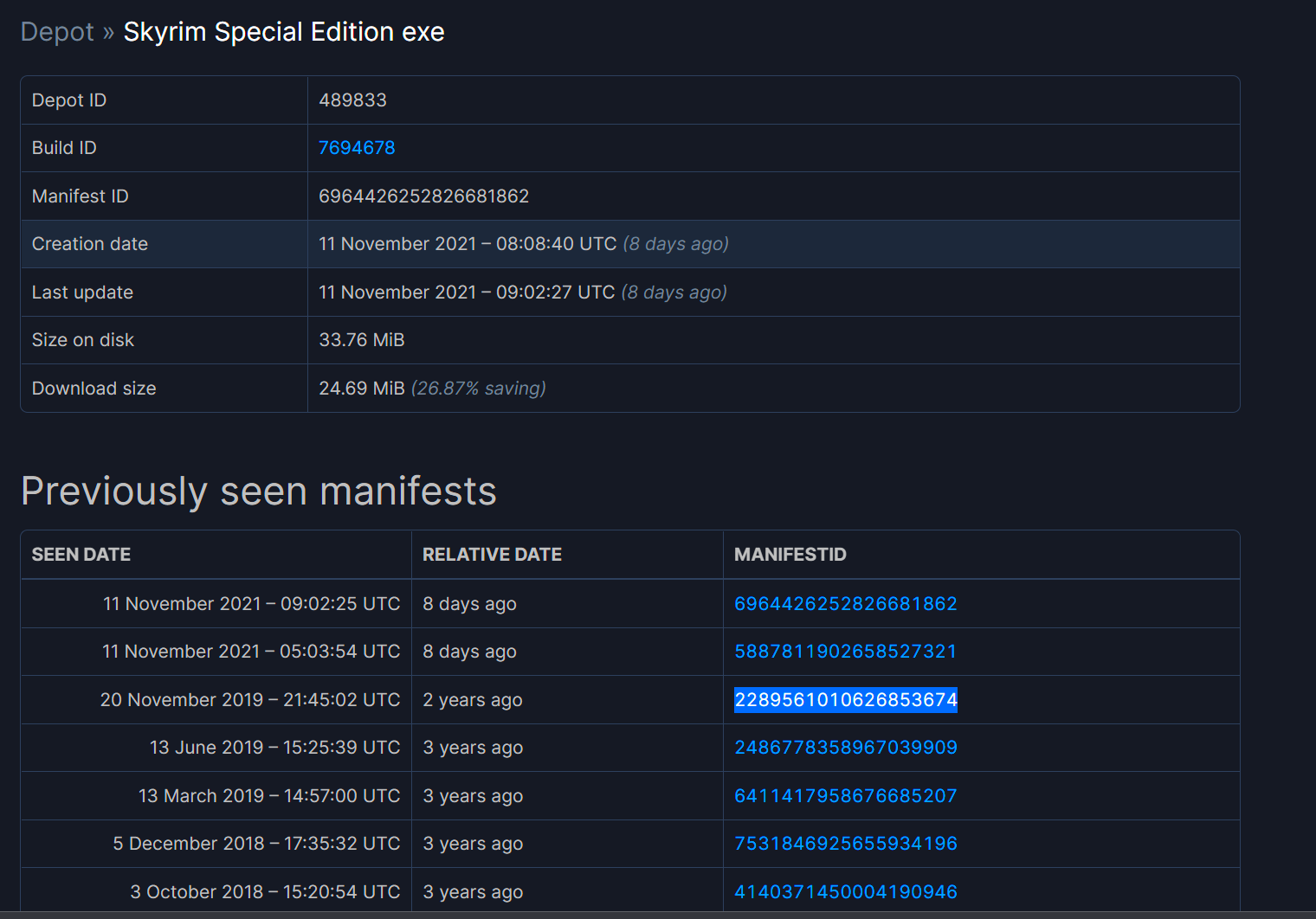This screenshot has height=919, width=1316.
Task: Select seen date 5 December 2018 17:35:32 UTC
Action: coord(256,844)
